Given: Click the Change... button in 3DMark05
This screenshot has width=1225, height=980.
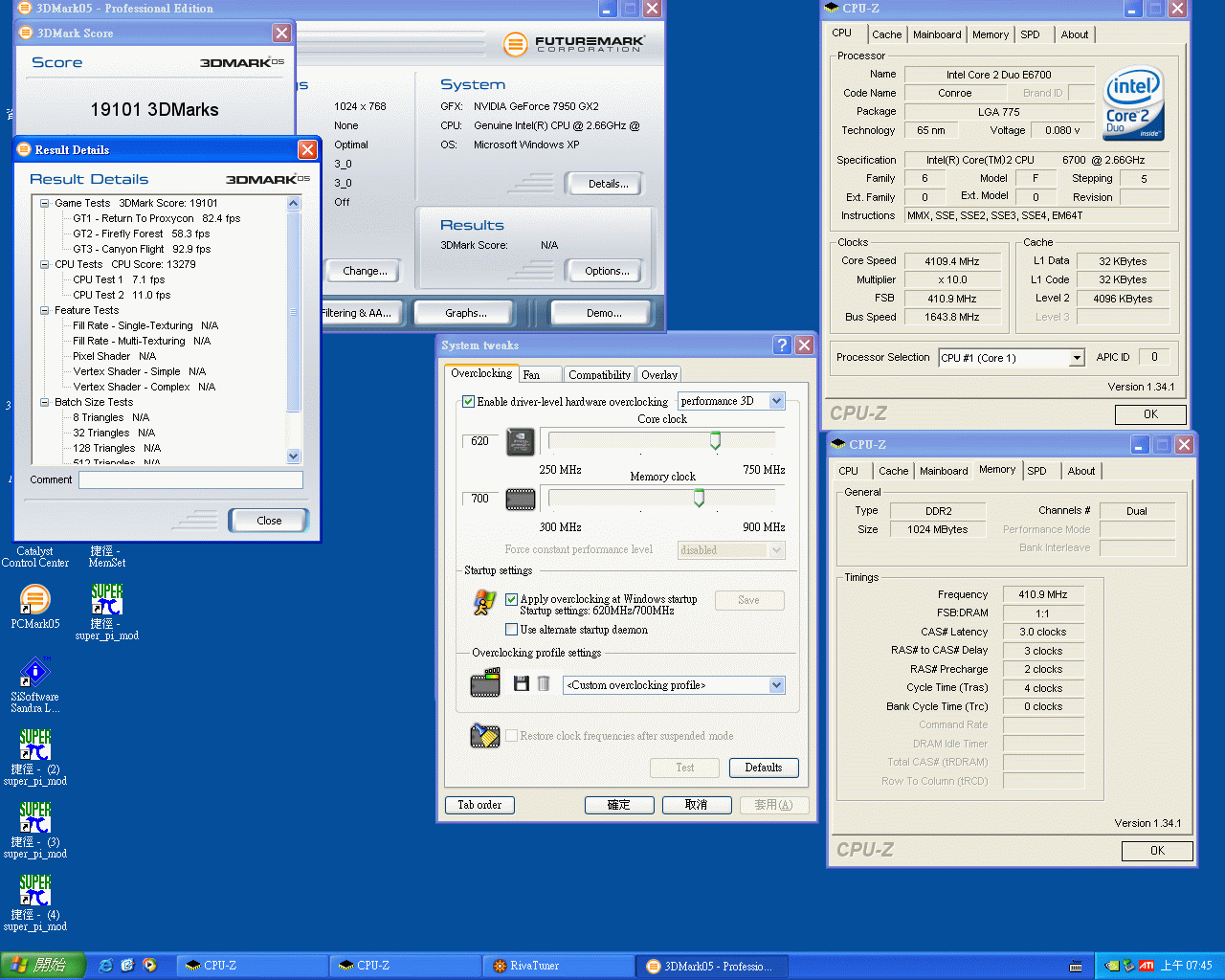Looking at the screenshot, I should 365,271.
